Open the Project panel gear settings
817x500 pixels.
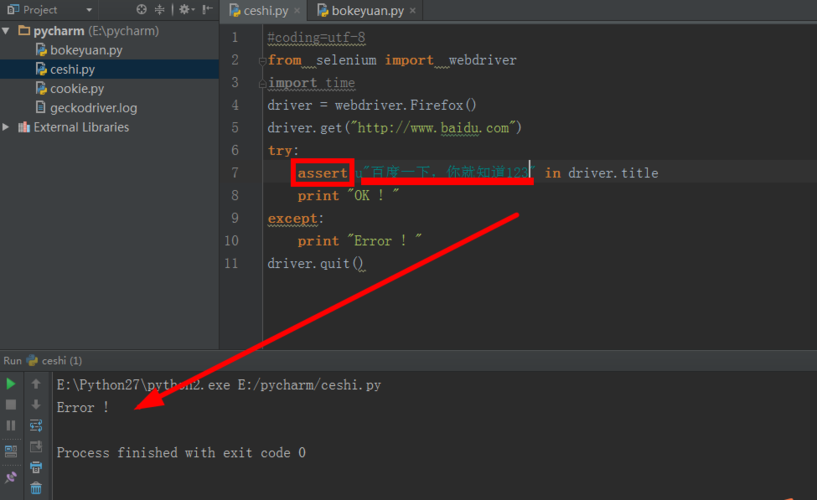(x=186, y=9)
